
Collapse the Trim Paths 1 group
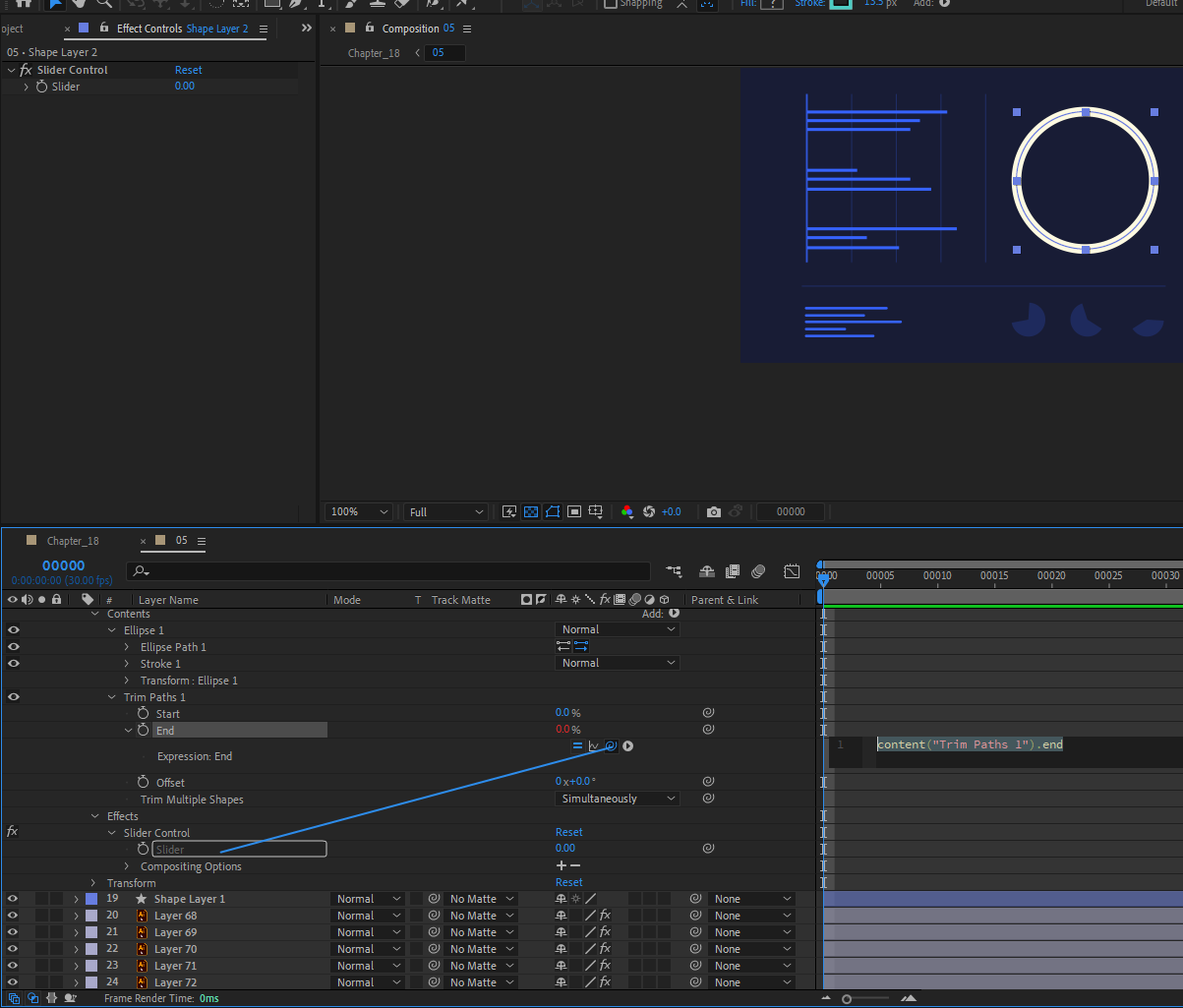point(111,697)
